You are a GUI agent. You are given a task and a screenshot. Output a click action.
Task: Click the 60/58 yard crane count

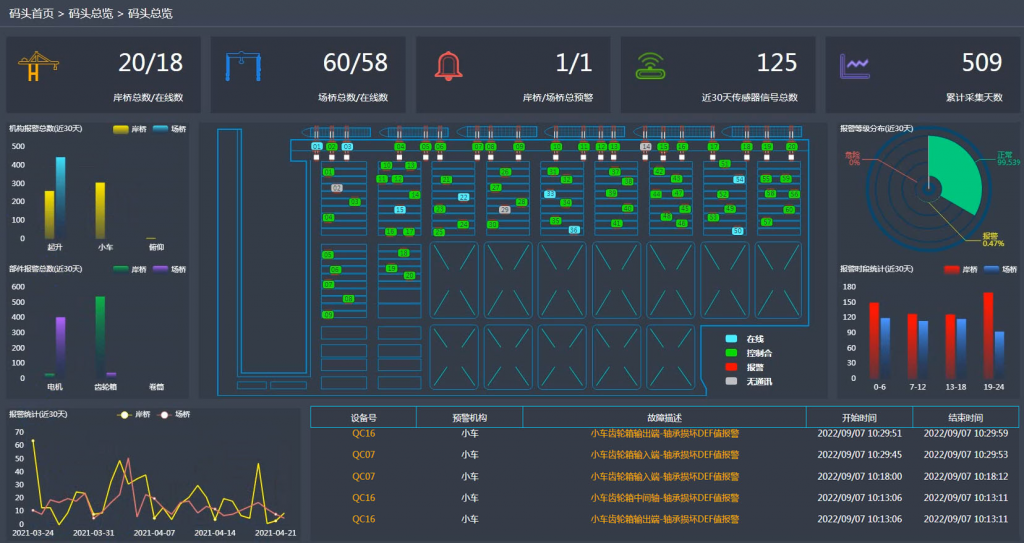(355, 63)
